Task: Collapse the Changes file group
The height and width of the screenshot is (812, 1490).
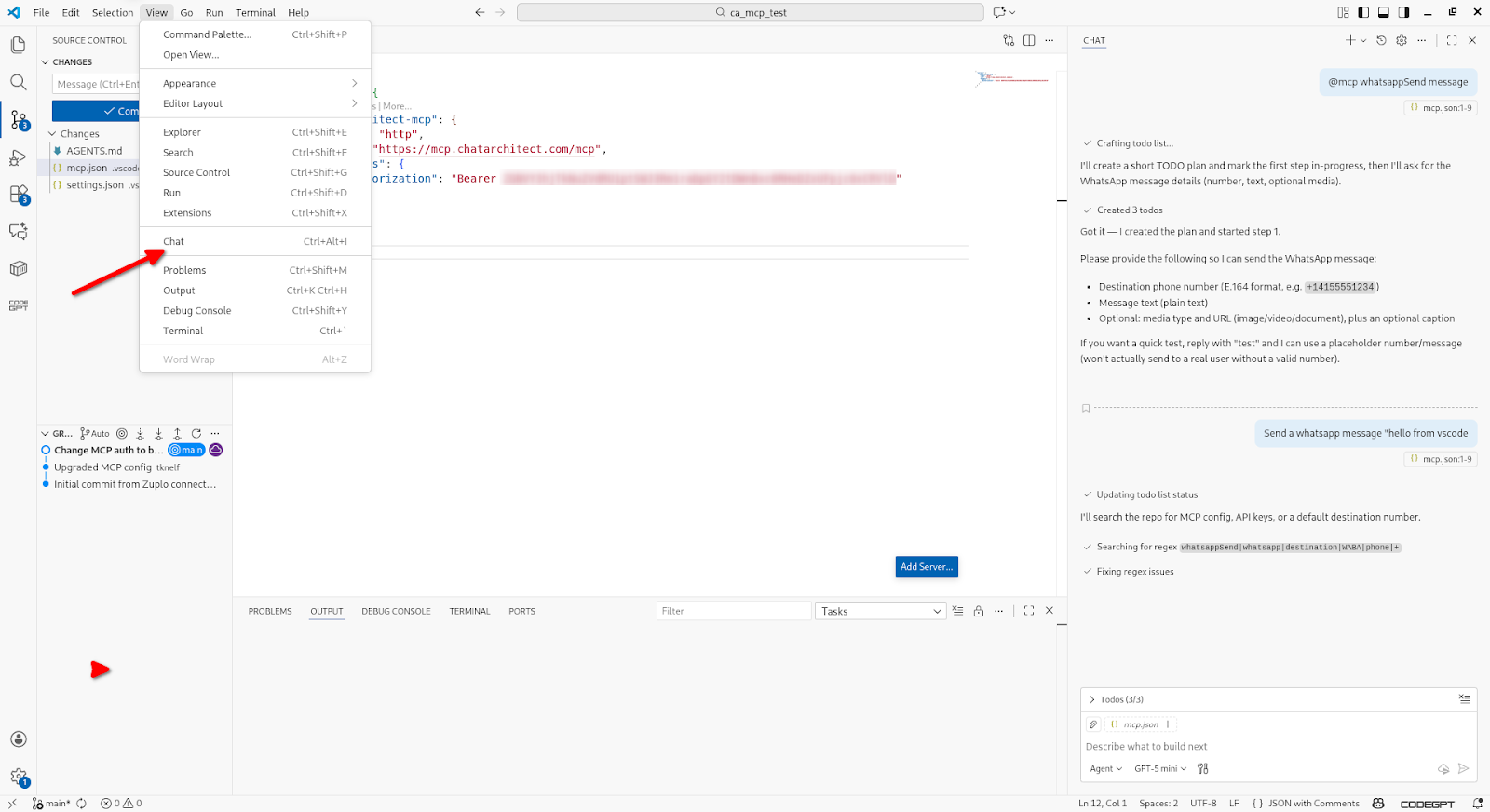Action: (x=52, y=134)
